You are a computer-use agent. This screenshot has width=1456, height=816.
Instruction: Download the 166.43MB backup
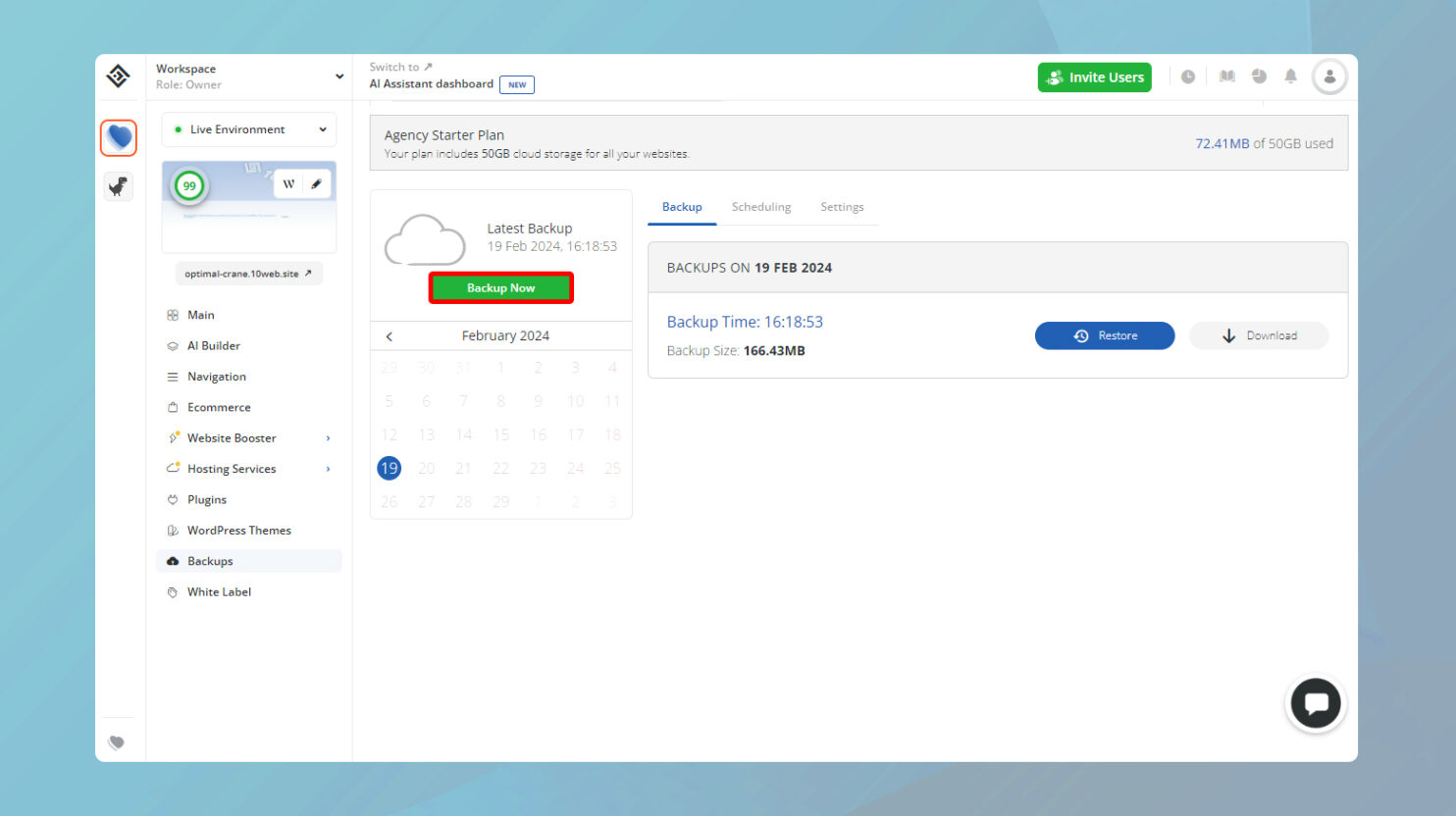click(1259, 335)
